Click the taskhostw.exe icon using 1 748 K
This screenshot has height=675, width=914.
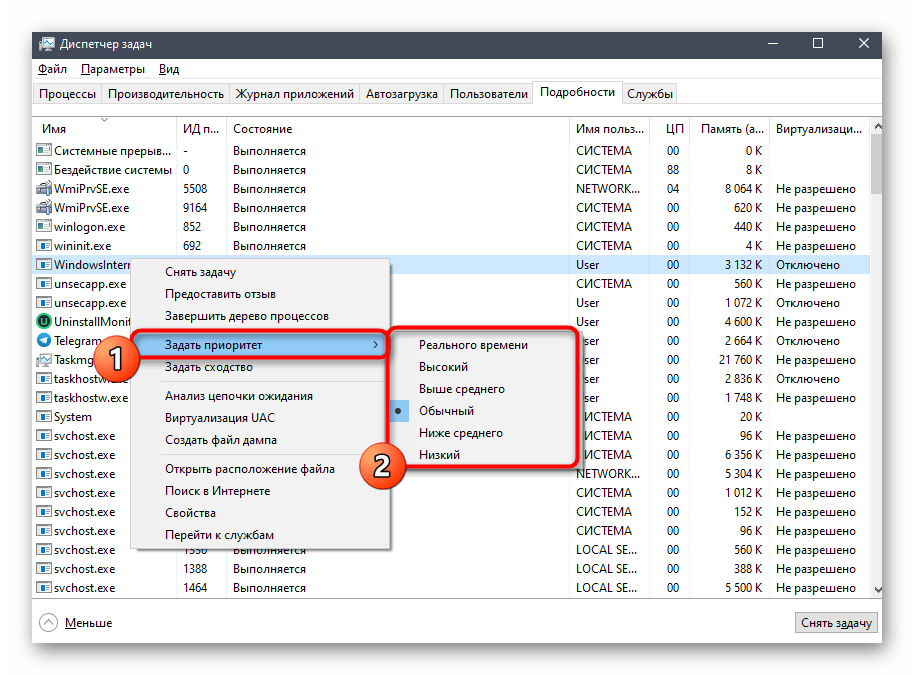(x=44, y=398)
